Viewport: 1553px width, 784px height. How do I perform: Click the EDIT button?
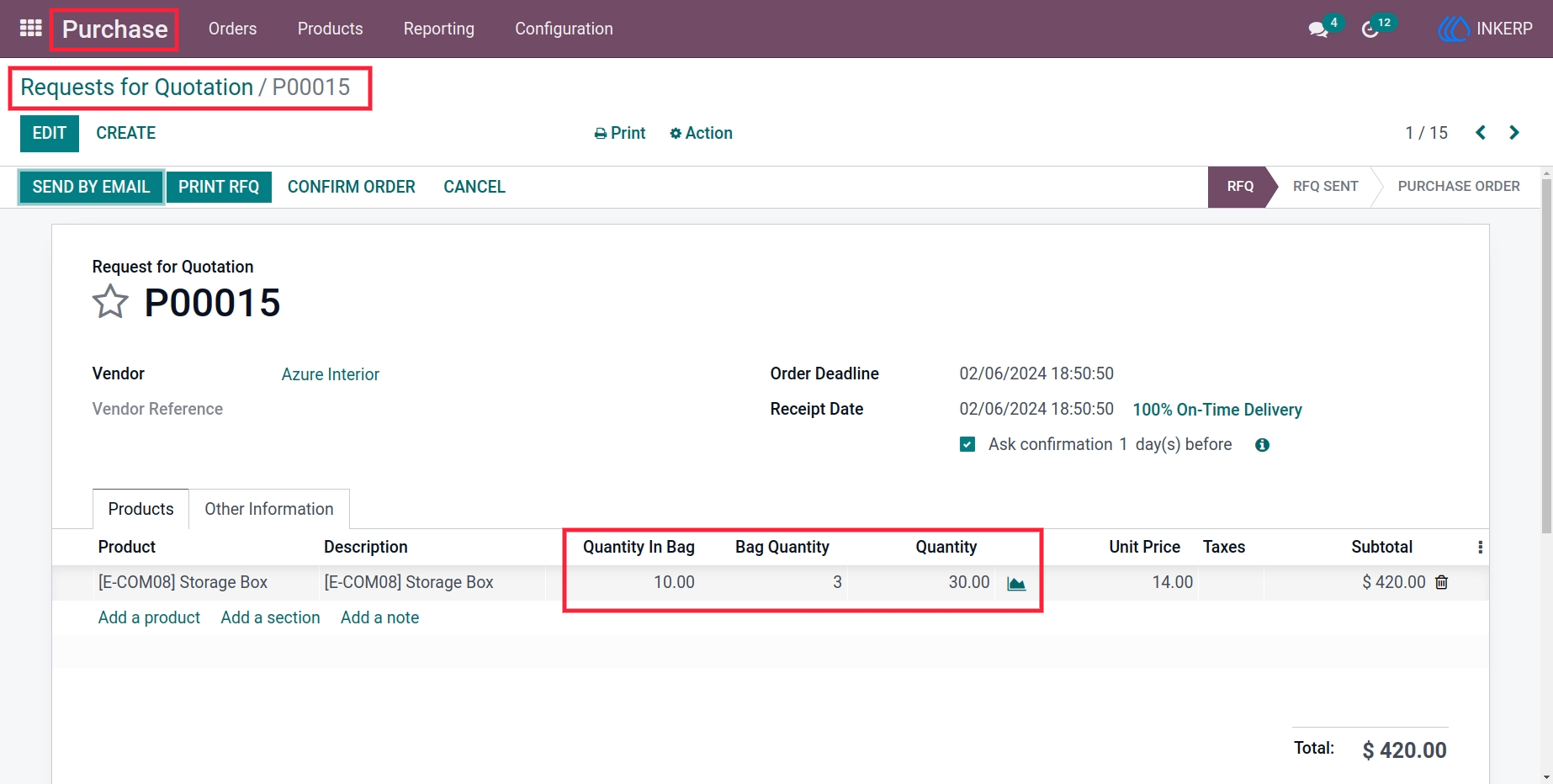50,134
